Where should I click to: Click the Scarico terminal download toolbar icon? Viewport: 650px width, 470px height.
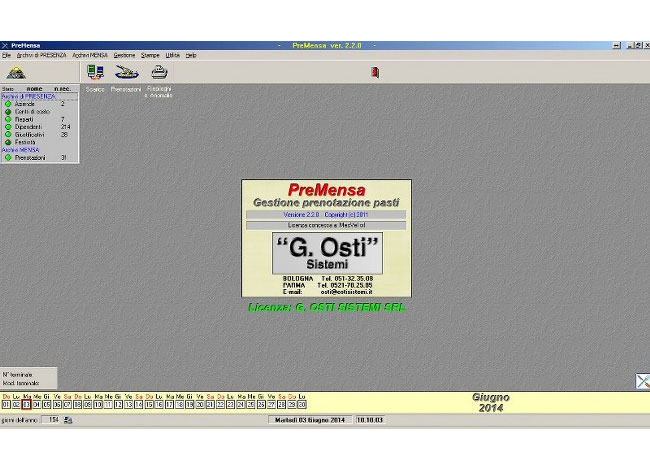(x=95, y=73)
